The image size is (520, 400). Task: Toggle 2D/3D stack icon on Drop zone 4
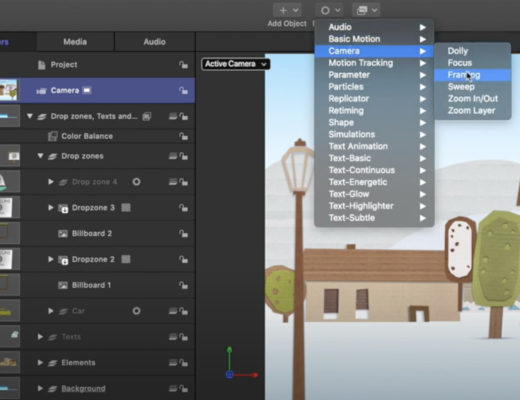coord(173,182)
